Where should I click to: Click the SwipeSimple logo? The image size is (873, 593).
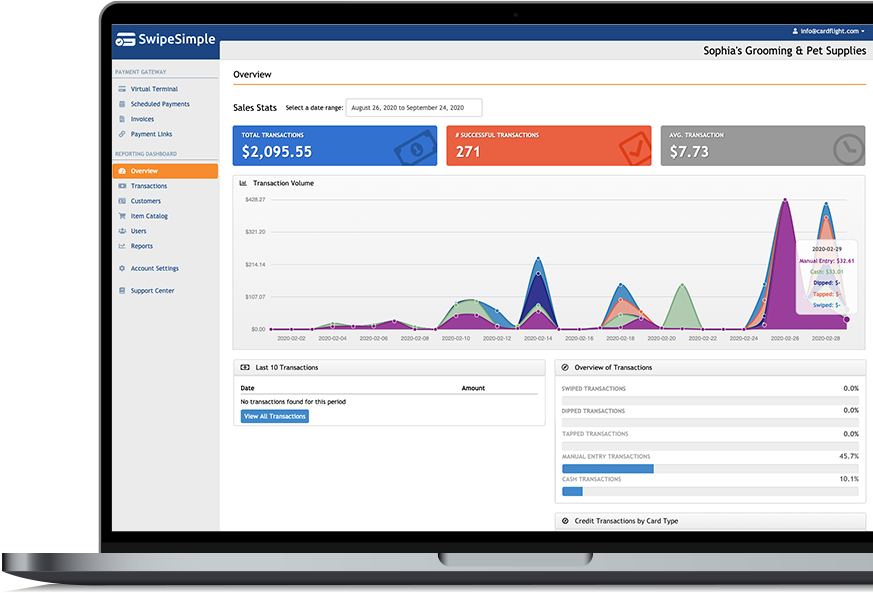165,40
